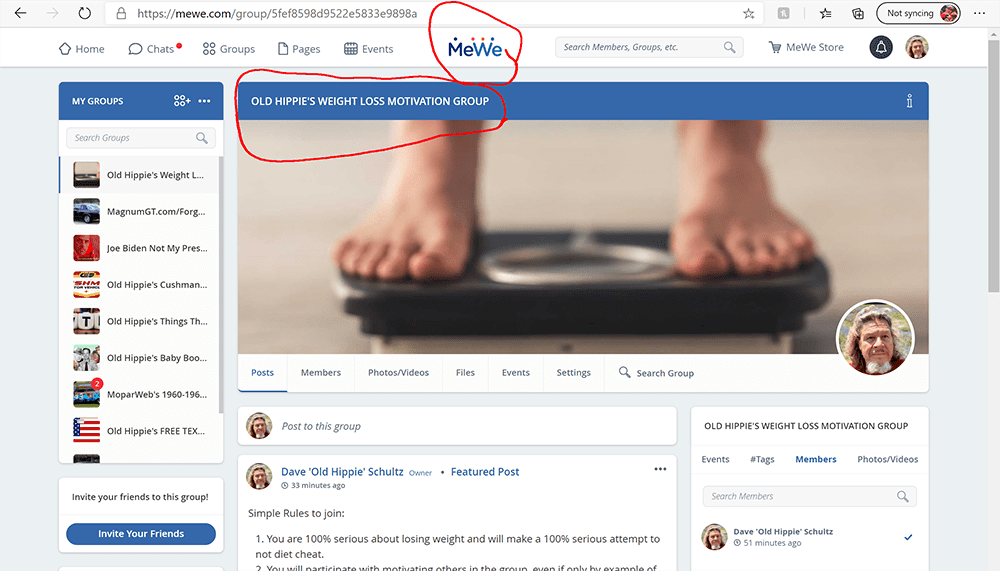Open the user profile avatar in header
Screen dimensions: 1000x571
point(916,47)
